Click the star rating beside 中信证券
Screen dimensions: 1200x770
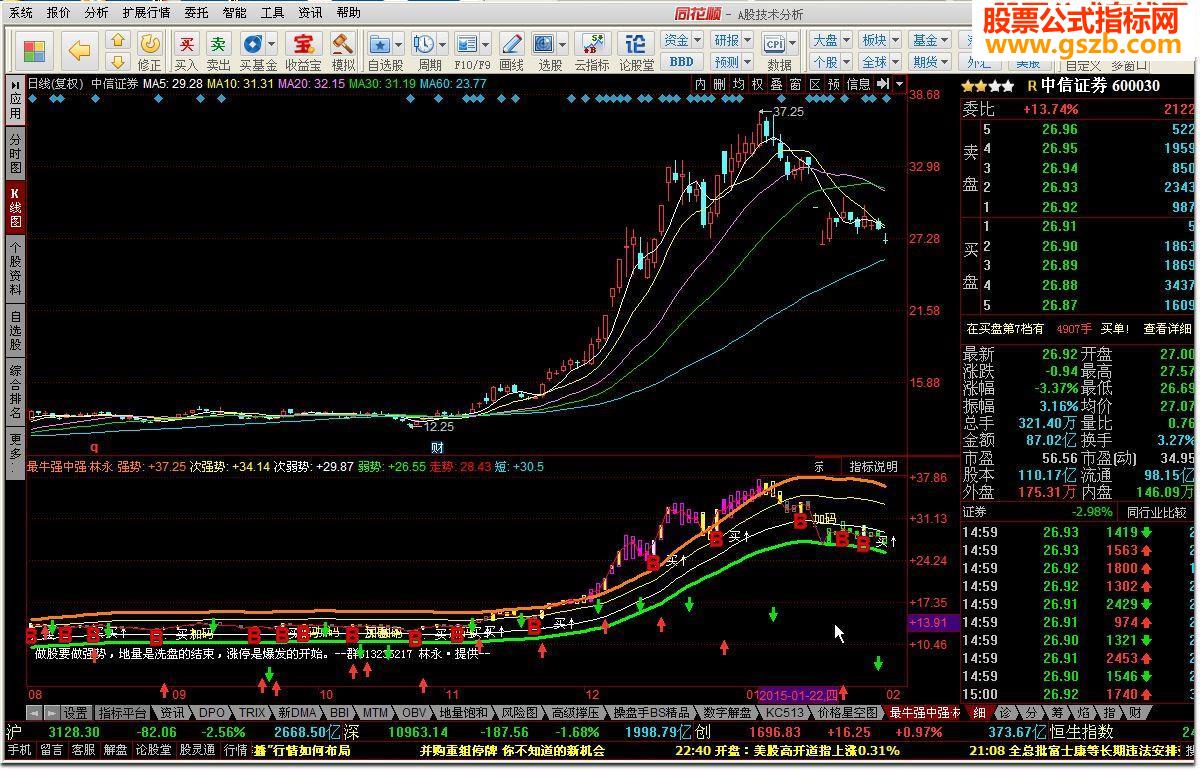point(987,86)
